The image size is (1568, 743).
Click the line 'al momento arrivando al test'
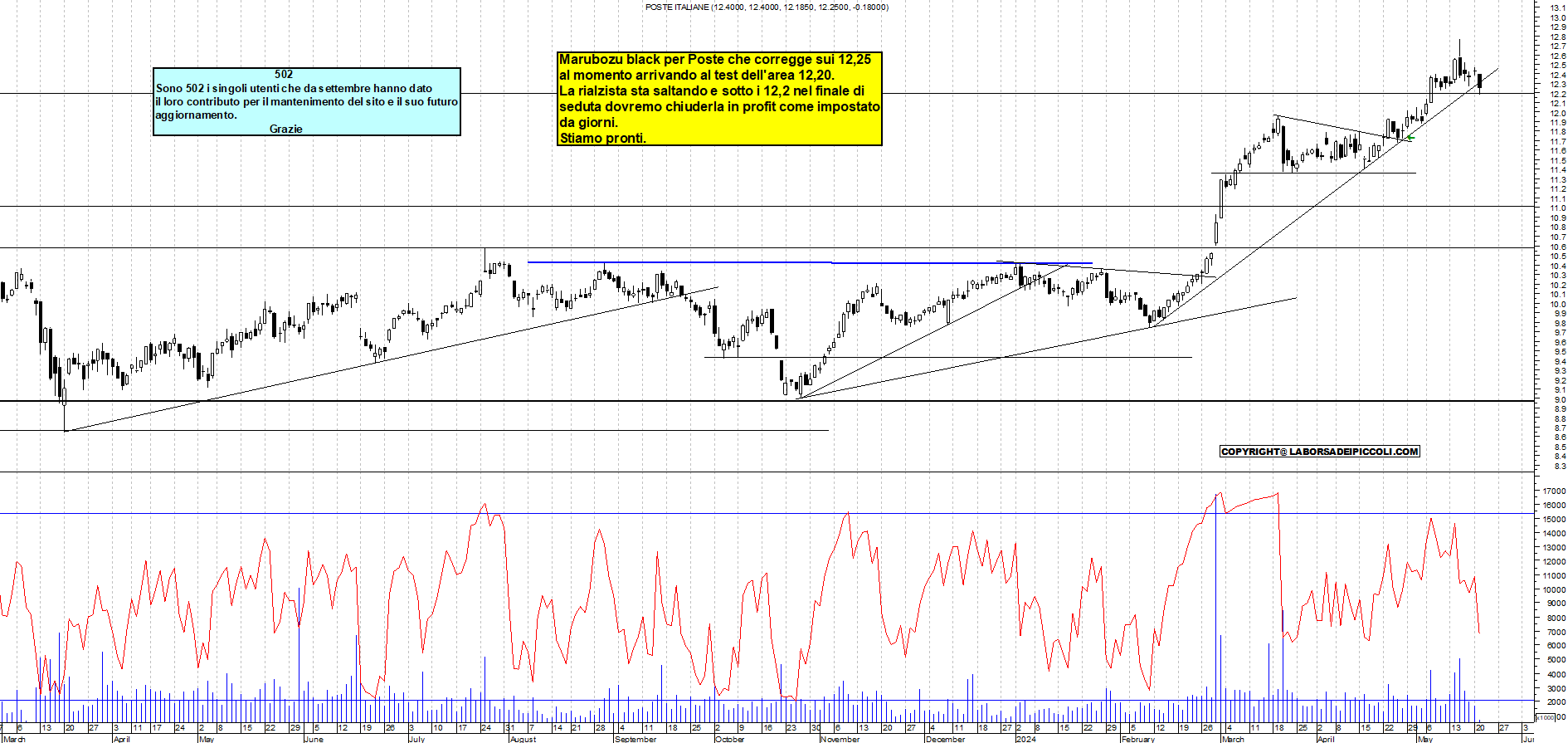[697, 76]
